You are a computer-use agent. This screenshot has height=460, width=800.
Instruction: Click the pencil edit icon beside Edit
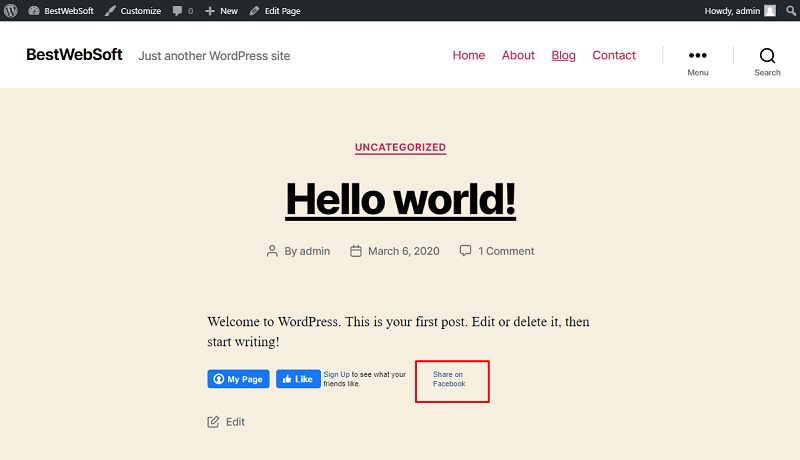pos(213,422)
